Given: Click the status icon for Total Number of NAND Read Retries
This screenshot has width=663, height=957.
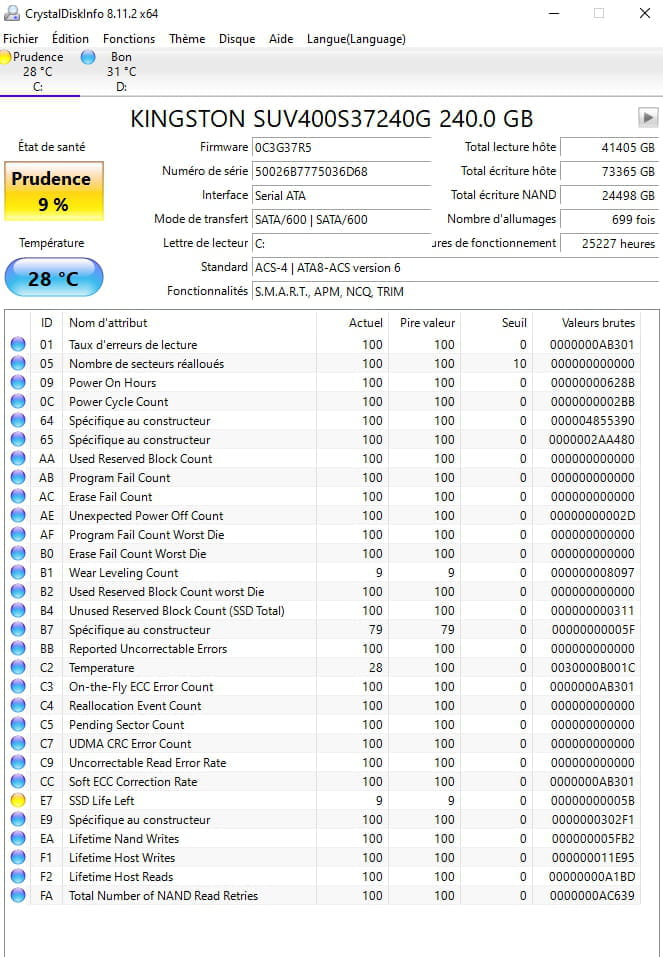Looking at the screenshot, I should [18, 895].
